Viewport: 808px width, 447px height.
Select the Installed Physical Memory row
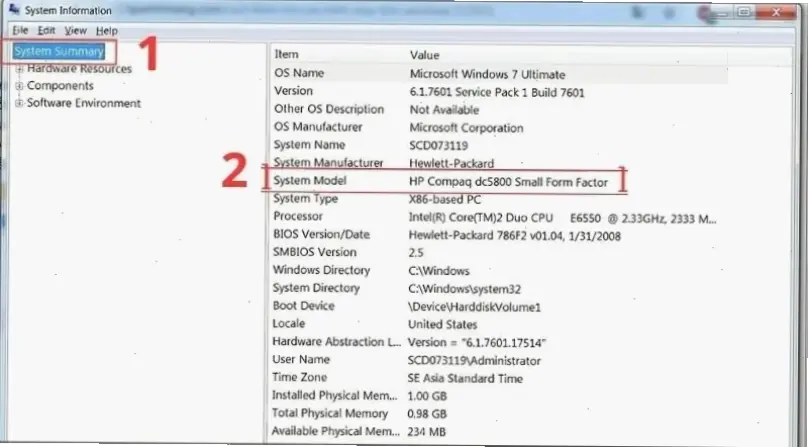coord(334,395)
